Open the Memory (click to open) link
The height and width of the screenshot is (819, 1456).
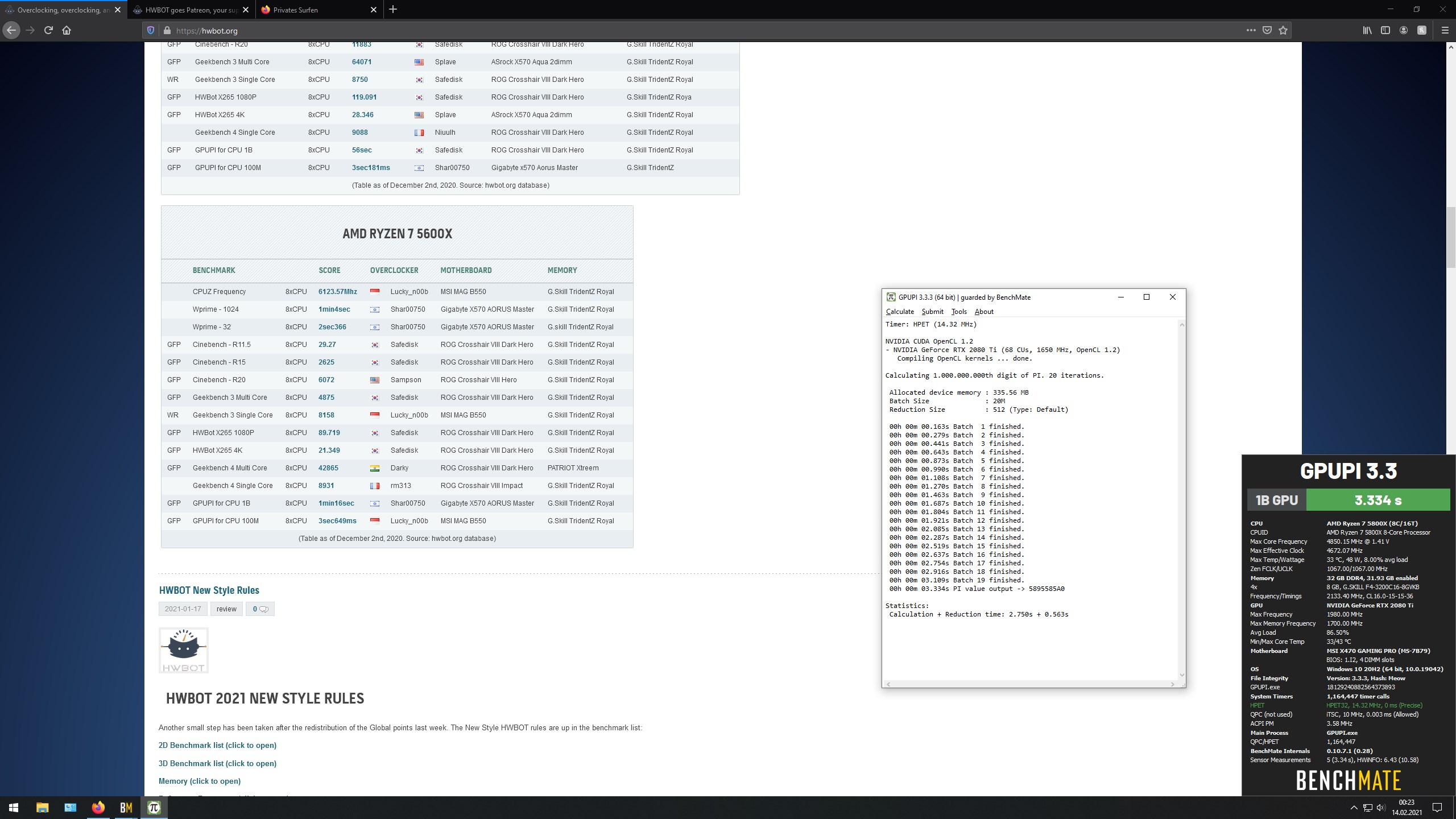click(x=200, y=781)
